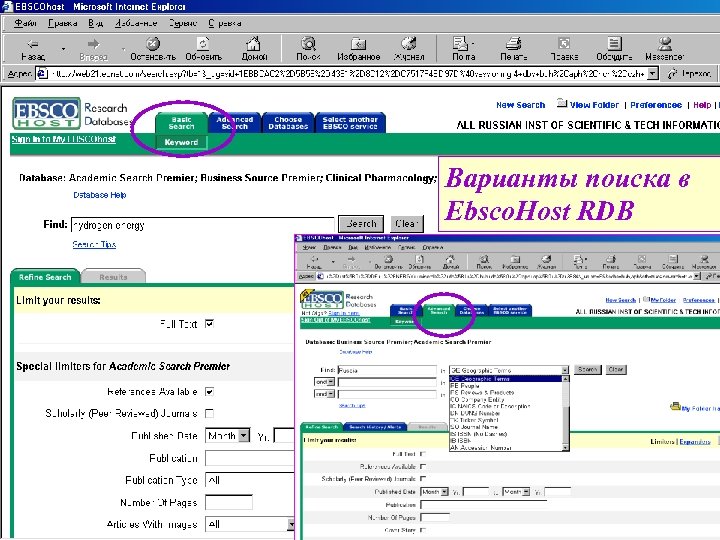Click the Home icon in main IE toolbar
Viewport: 720px width, 540px height.
(x=253, y=44)
